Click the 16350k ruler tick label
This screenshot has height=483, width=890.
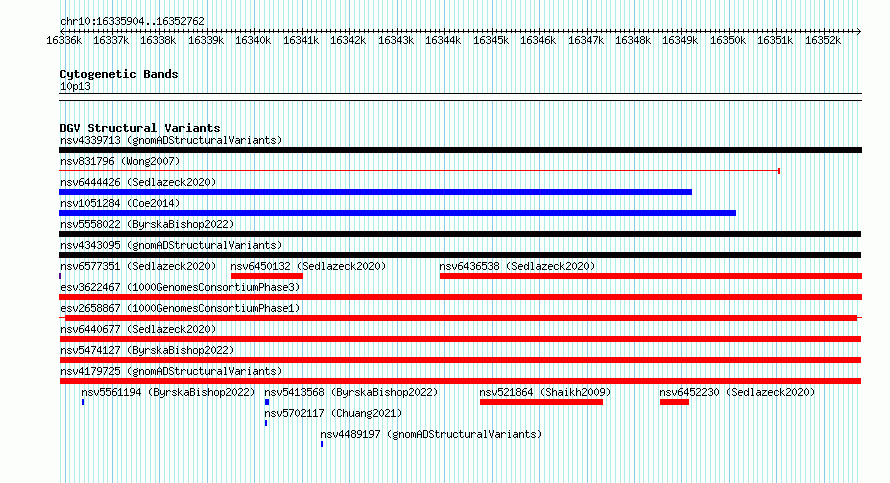point(728,40)
